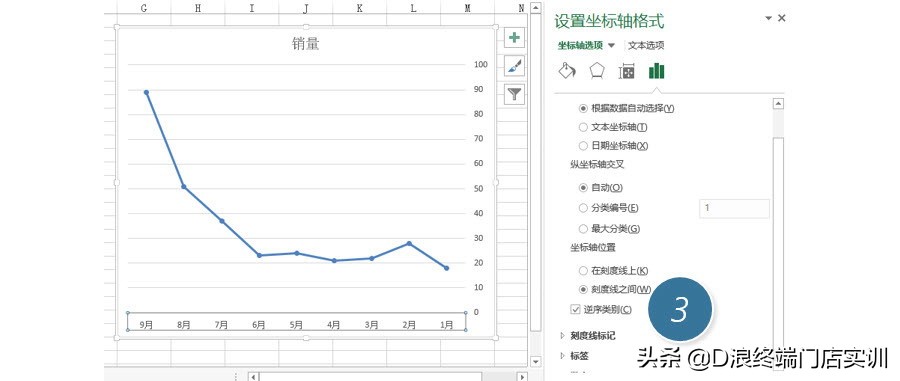Select 文本坐标轴(T) radio button
The image size is (900, 381).
click(x=583, y=127)
